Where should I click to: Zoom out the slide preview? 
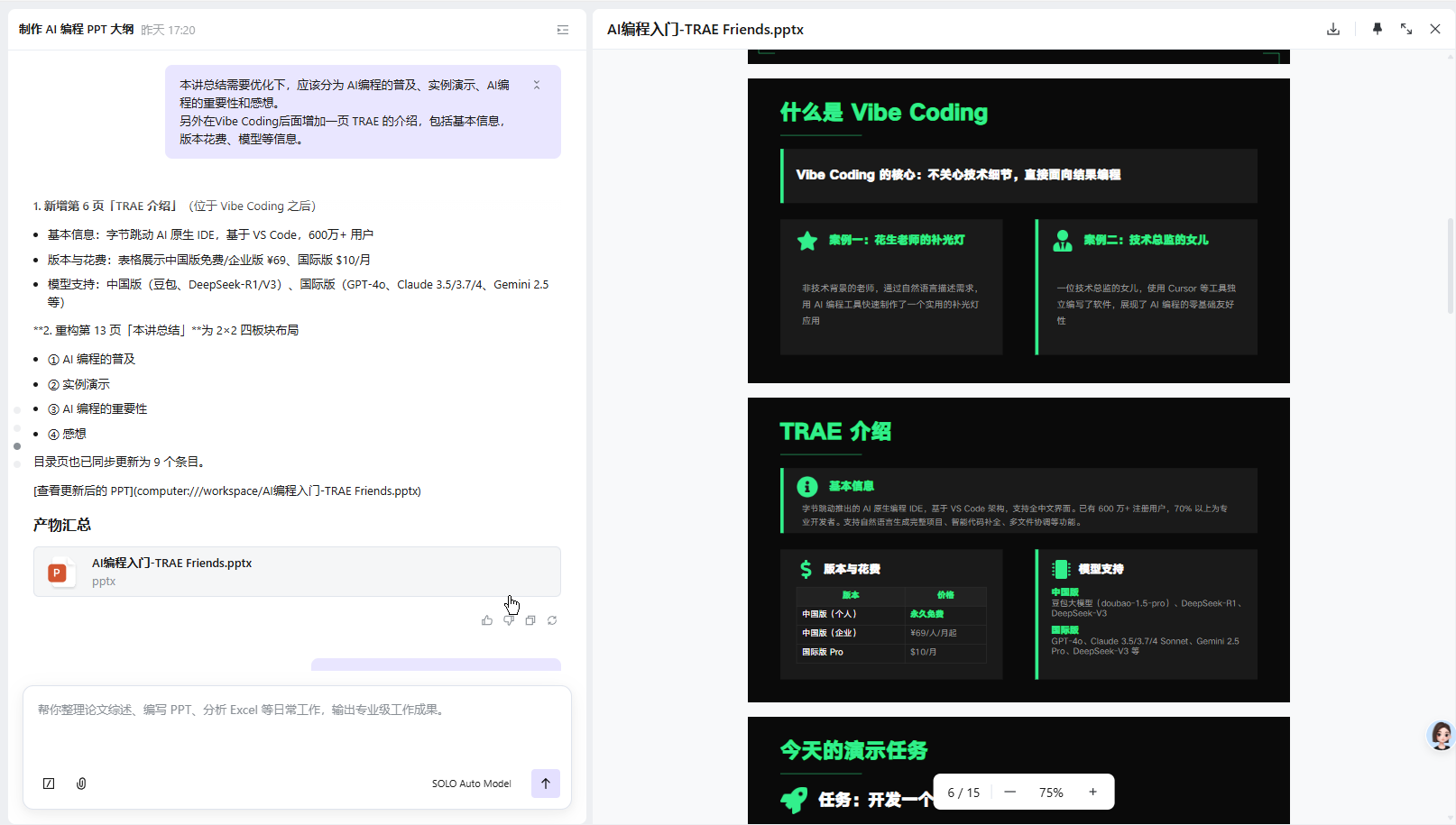(1009, 792)
